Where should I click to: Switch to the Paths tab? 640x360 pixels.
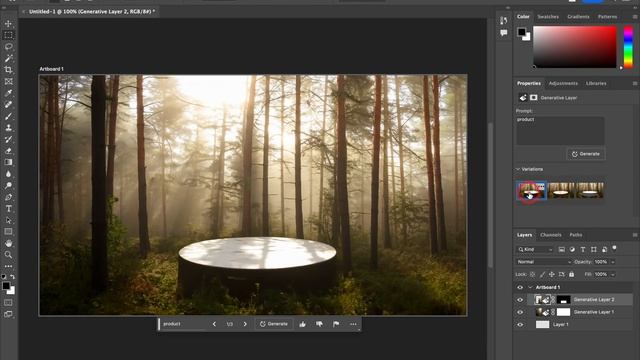pyautogui.click(x=576, y=235)
